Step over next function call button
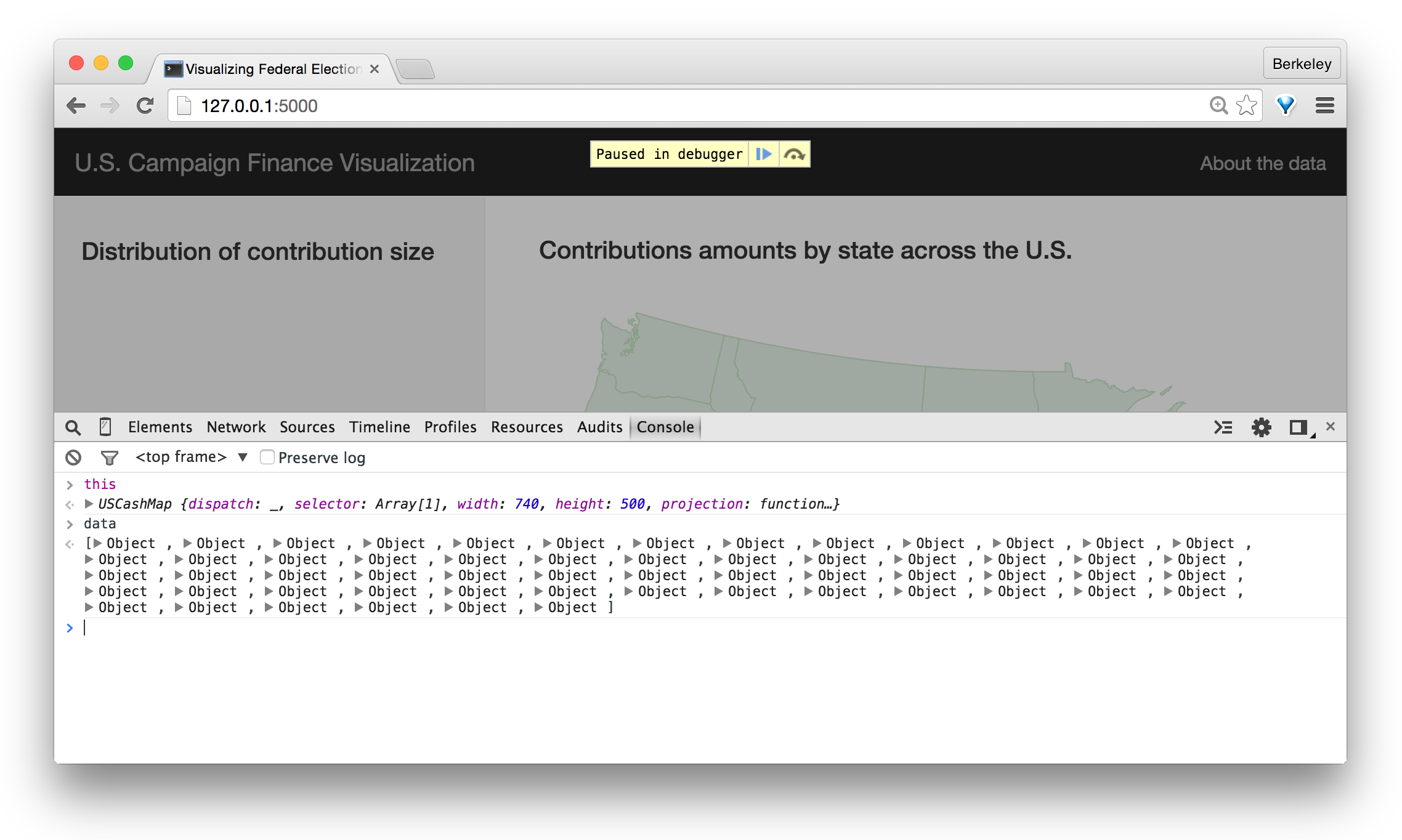Image resolution: width=1402 pixels, height=840 pixels. [x=795, y=154]
